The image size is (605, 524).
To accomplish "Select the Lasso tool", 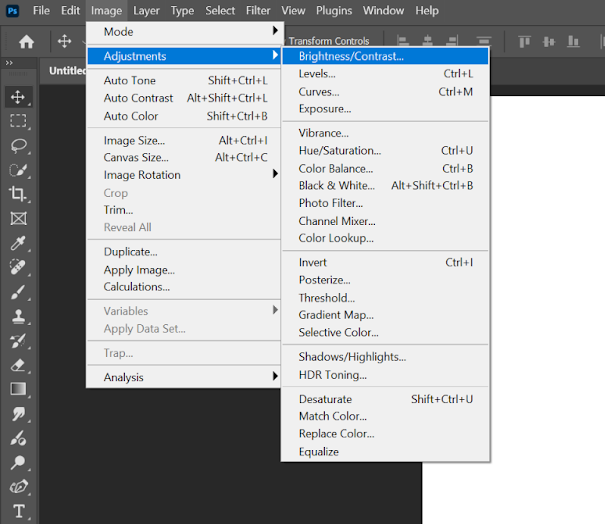I will 18,145.
